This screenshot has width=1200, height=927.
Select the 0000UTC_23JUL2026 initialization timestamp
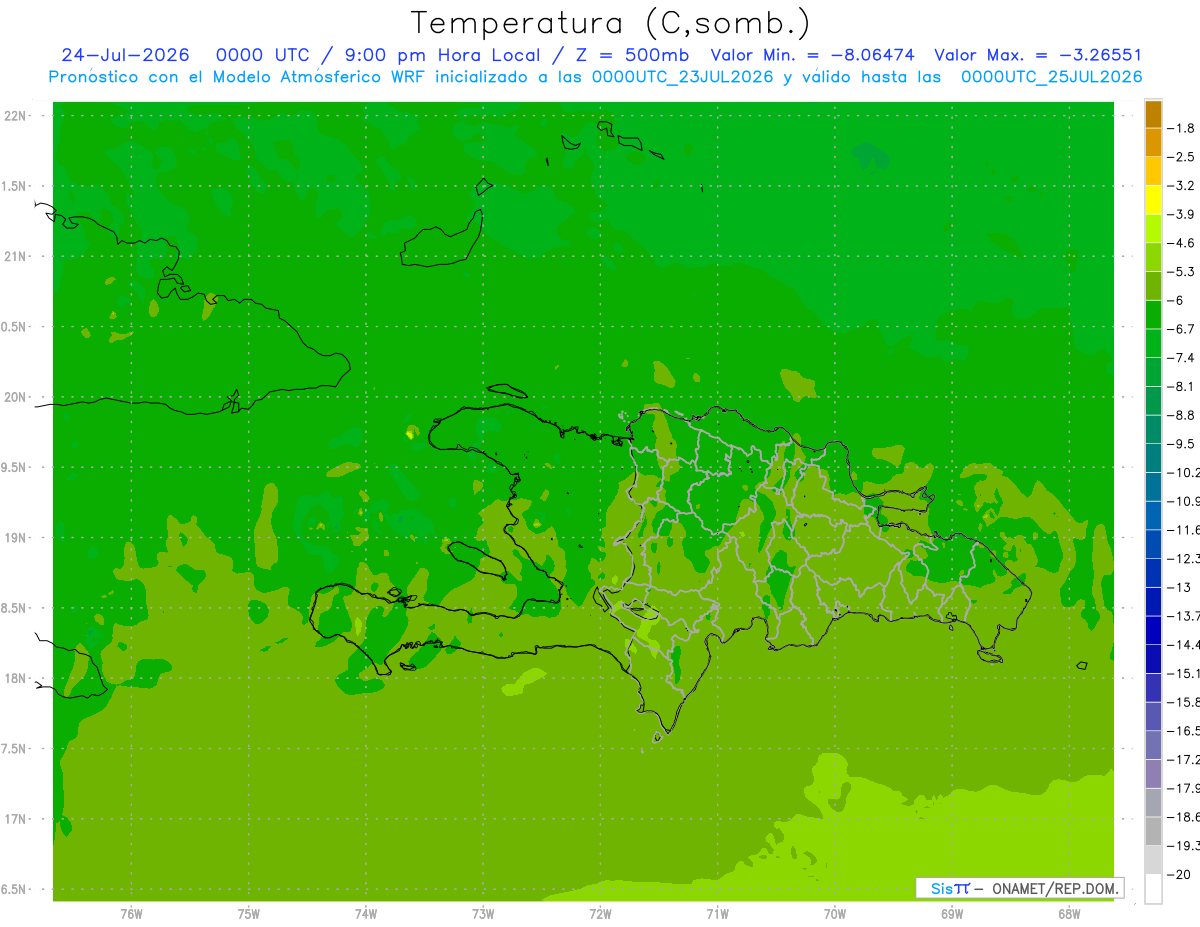(x=683, y=77)
